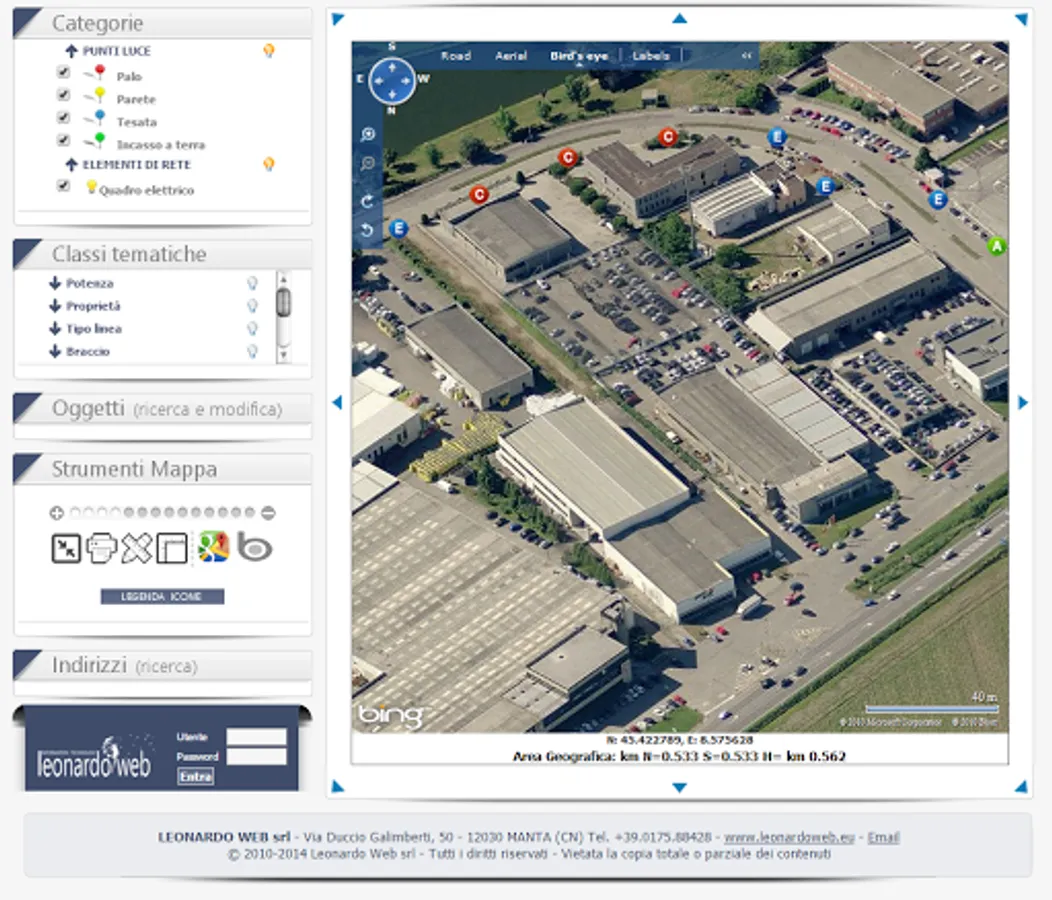Rotate the bird's eye view counterclockwise
Viewport: 1052px width, 900px height.
tap(367, 230)
